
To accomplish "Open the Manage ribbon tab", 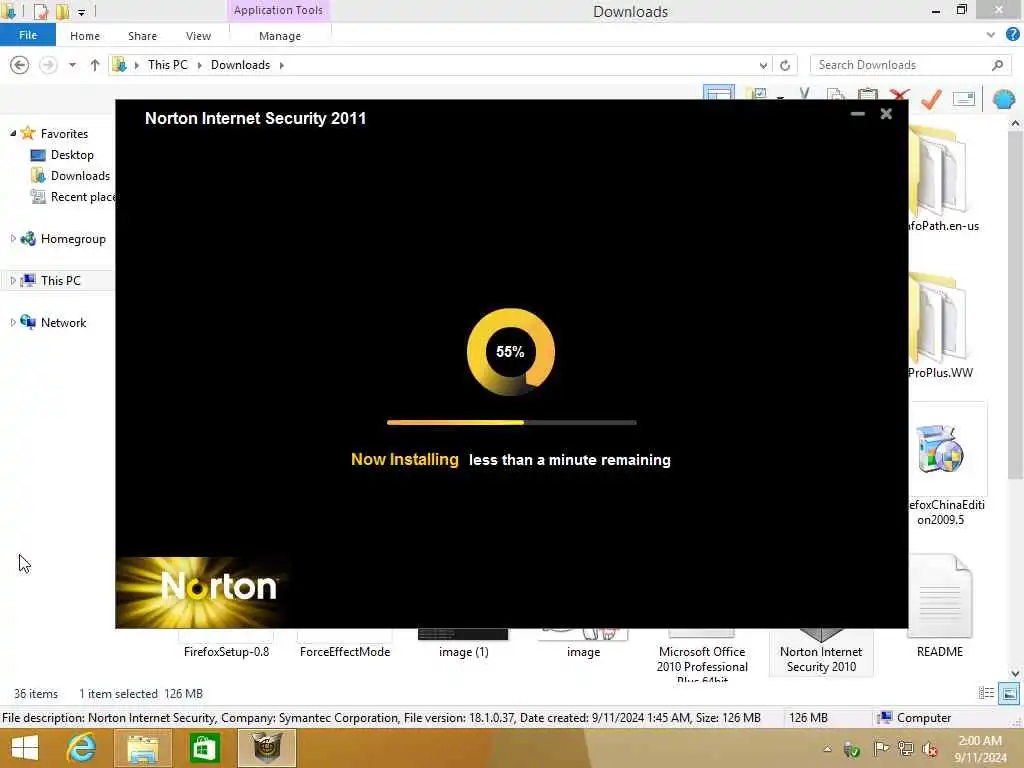I will pos(280,36).
